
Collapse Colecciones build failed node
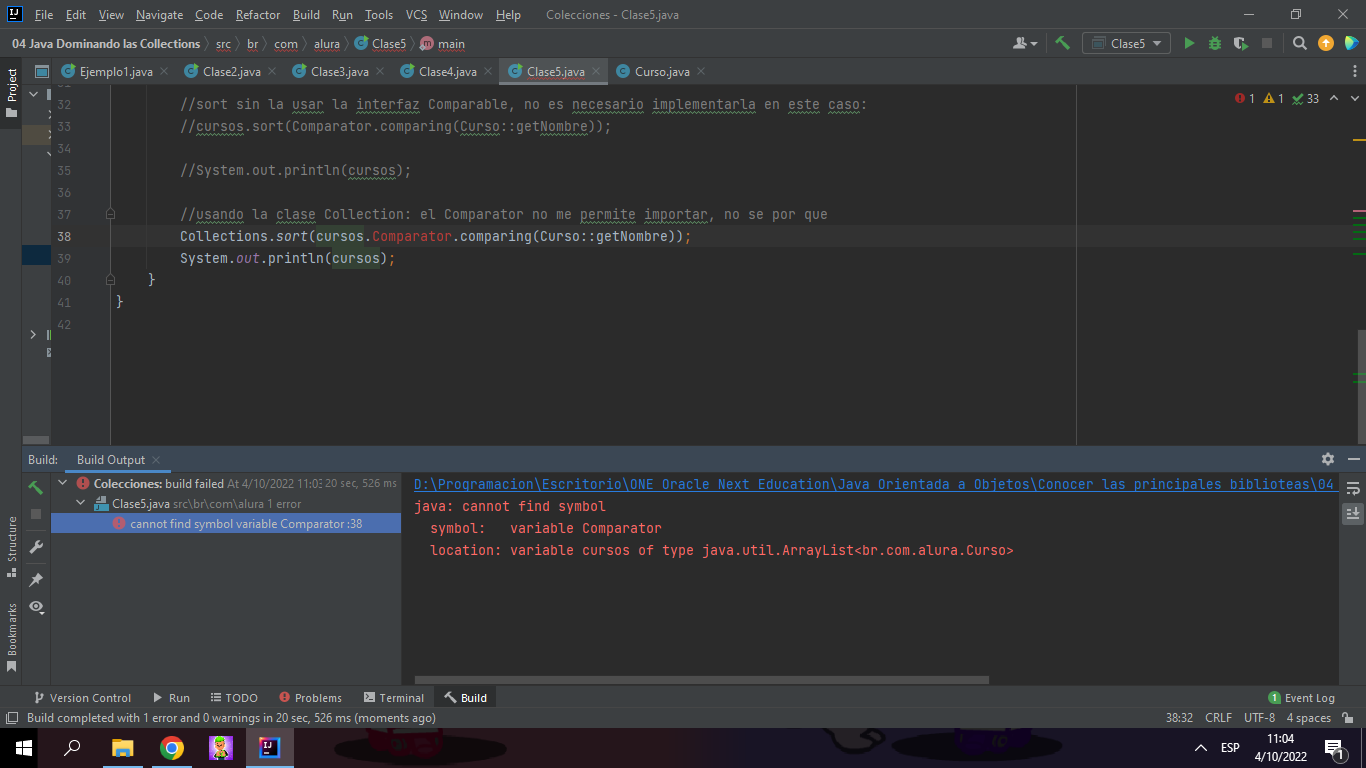coord(63,483)
